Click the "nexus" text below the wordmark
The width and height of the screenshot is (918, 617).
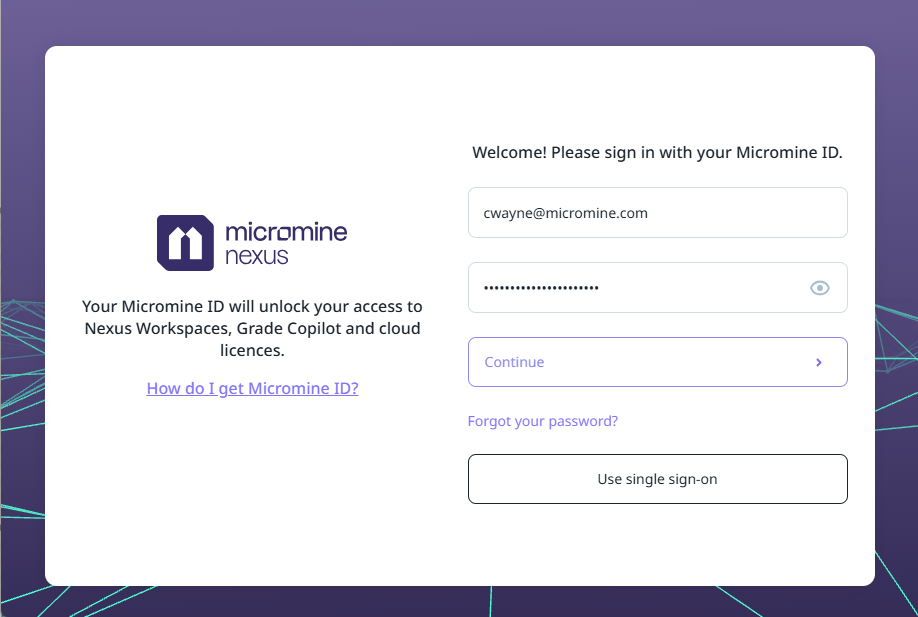point(256,257)
